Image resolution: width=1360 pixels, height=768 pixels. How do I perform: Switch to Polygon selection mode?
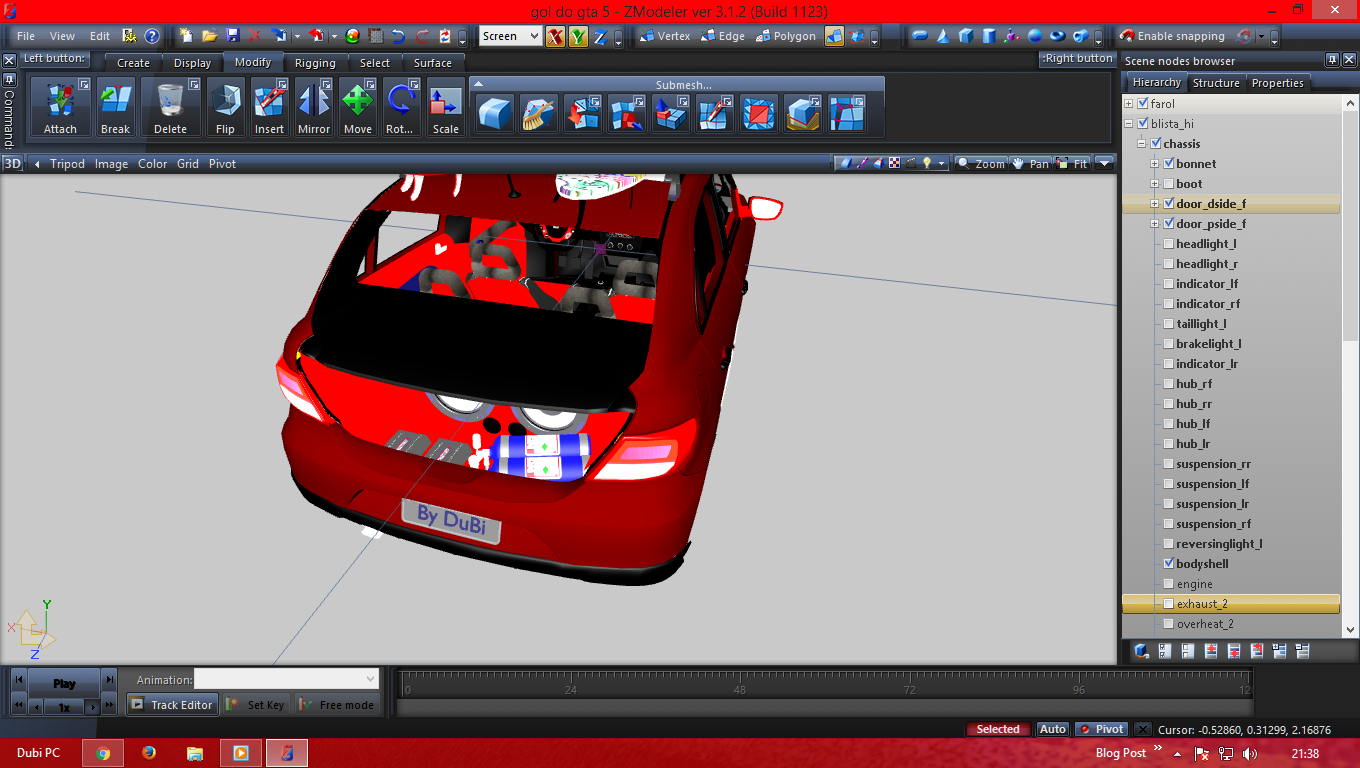pos(785,36)
